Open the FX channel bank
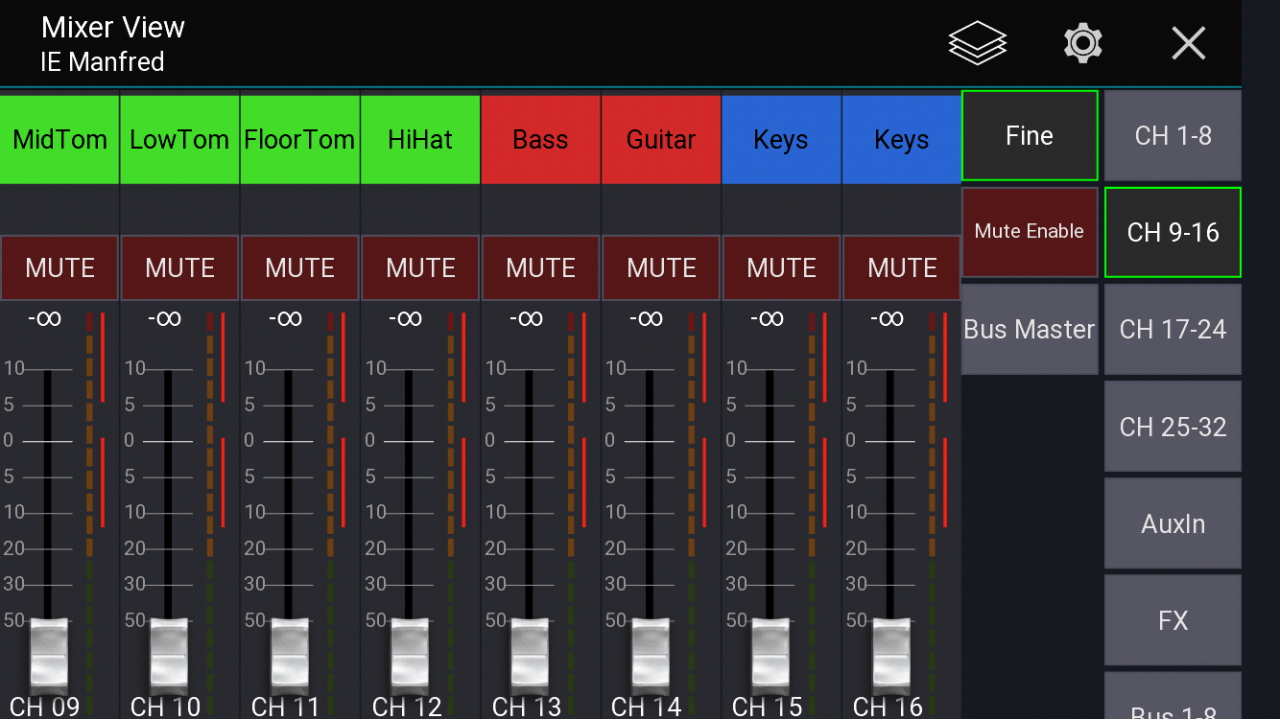This screenshot has width=1280, height=719. tap(1172, 620)
